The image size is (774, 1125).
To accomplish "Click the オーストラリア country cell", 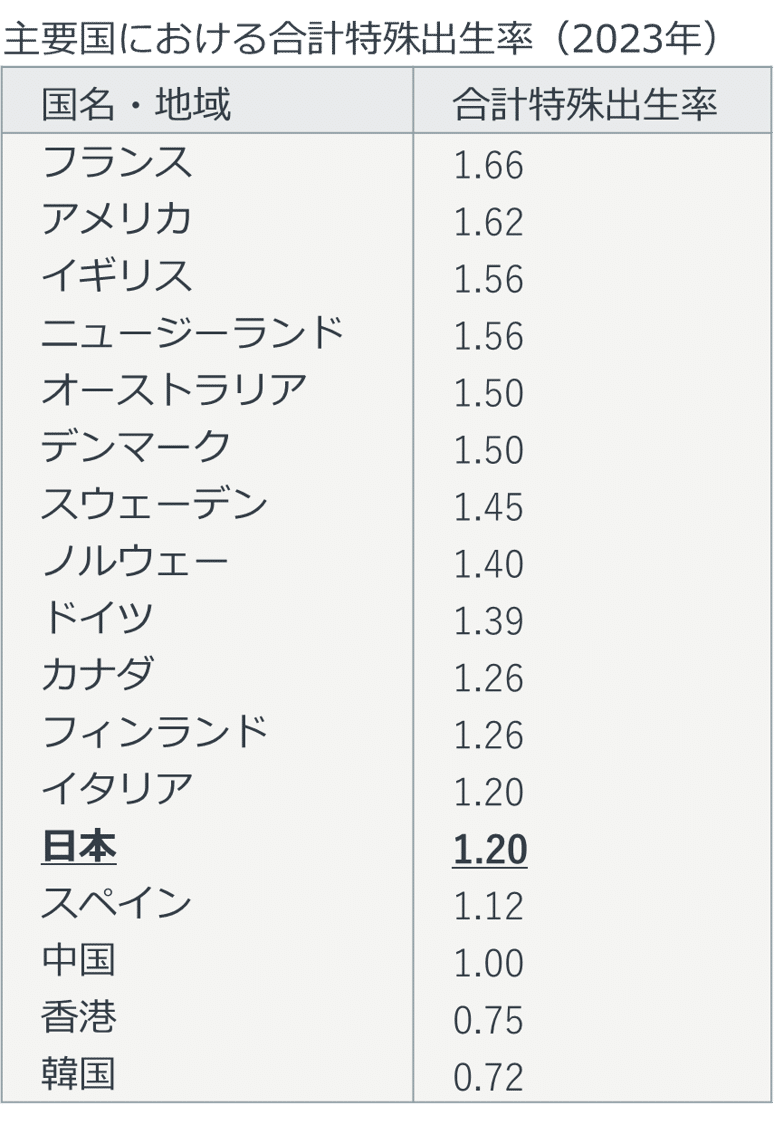I will [x=174, y=390].
